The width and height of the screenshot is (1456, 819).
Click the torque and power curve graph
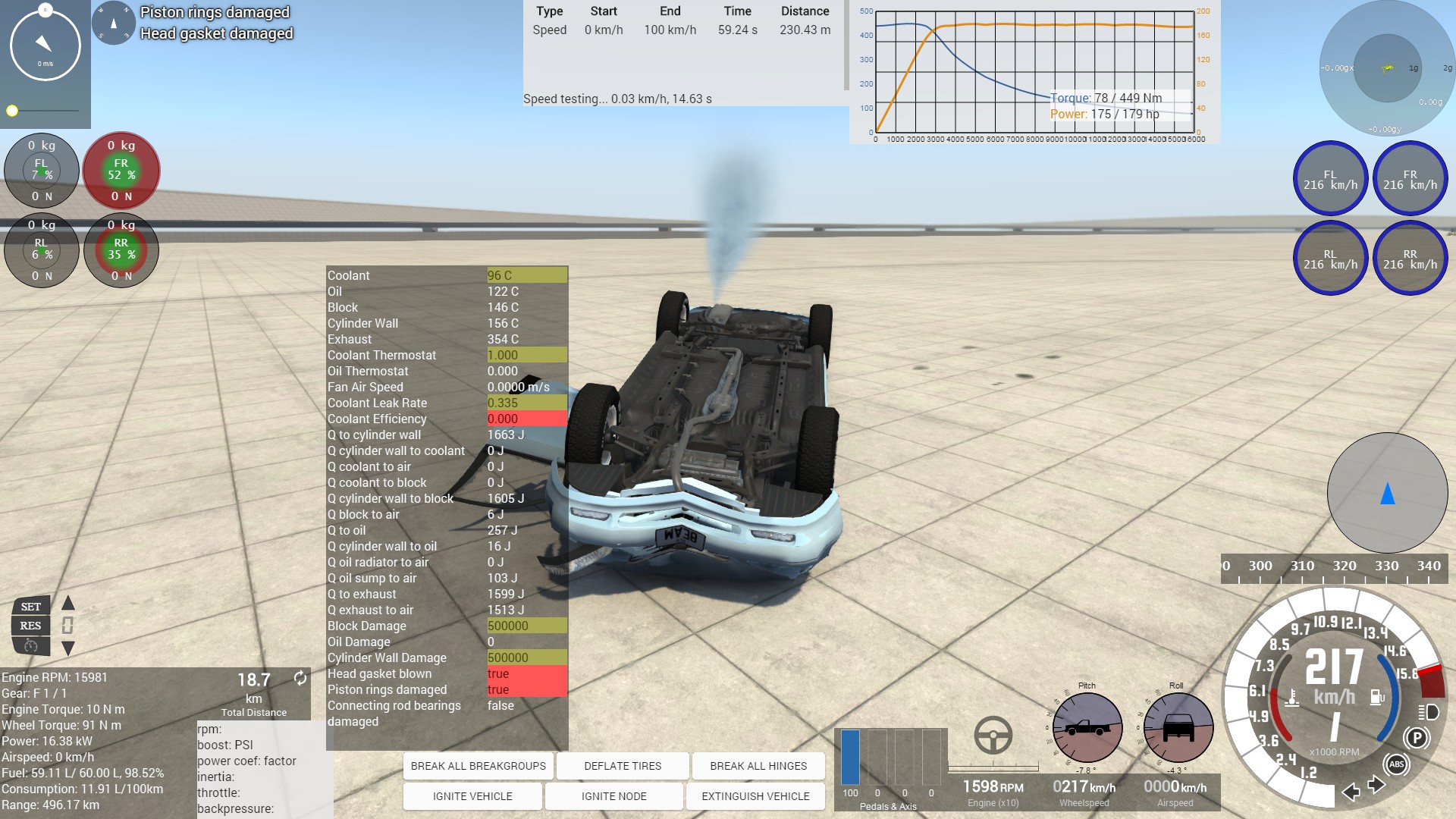1035,72
